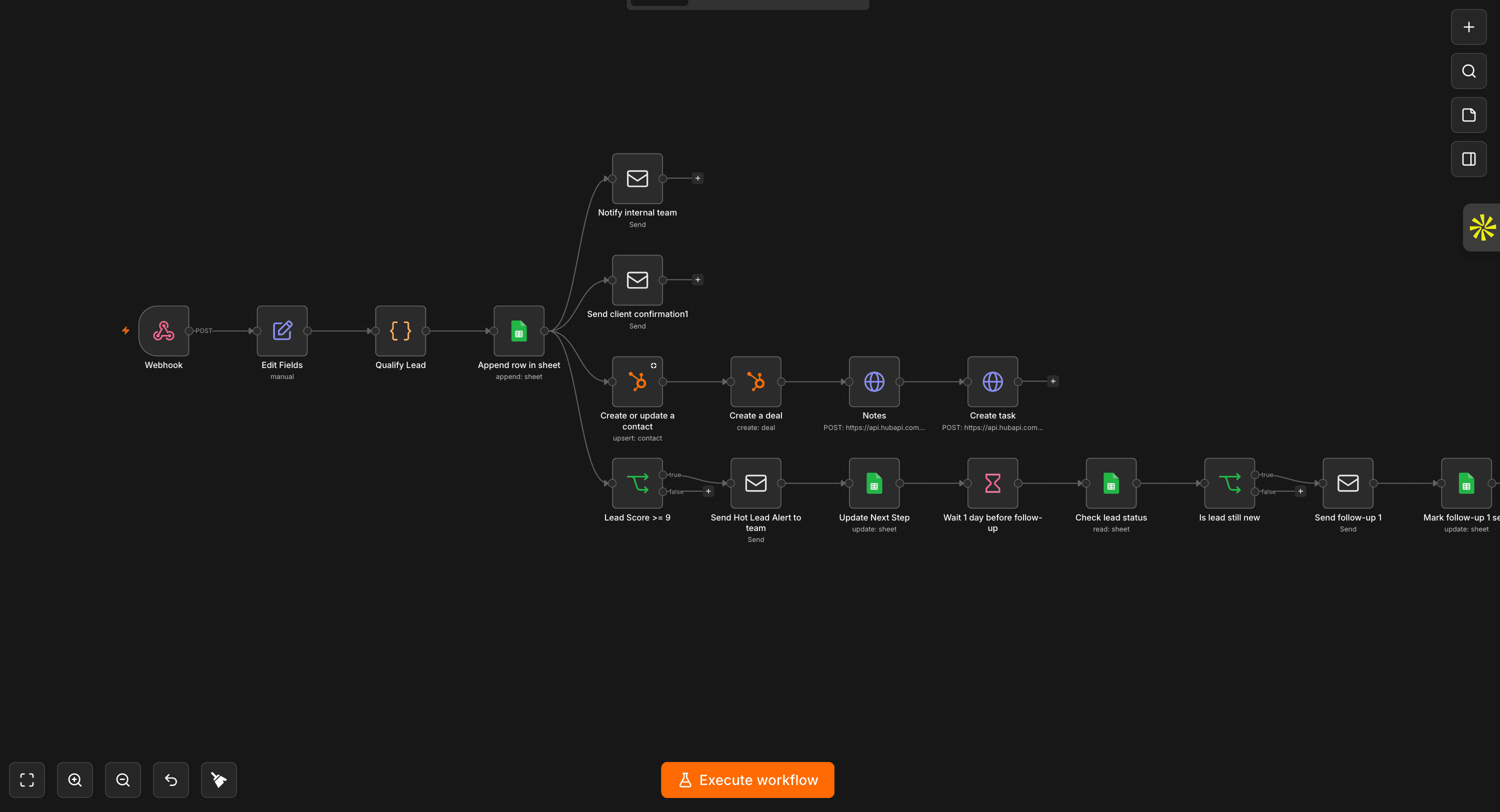
Task: Add a sticky note
Action: click(x=1468, y=115)
